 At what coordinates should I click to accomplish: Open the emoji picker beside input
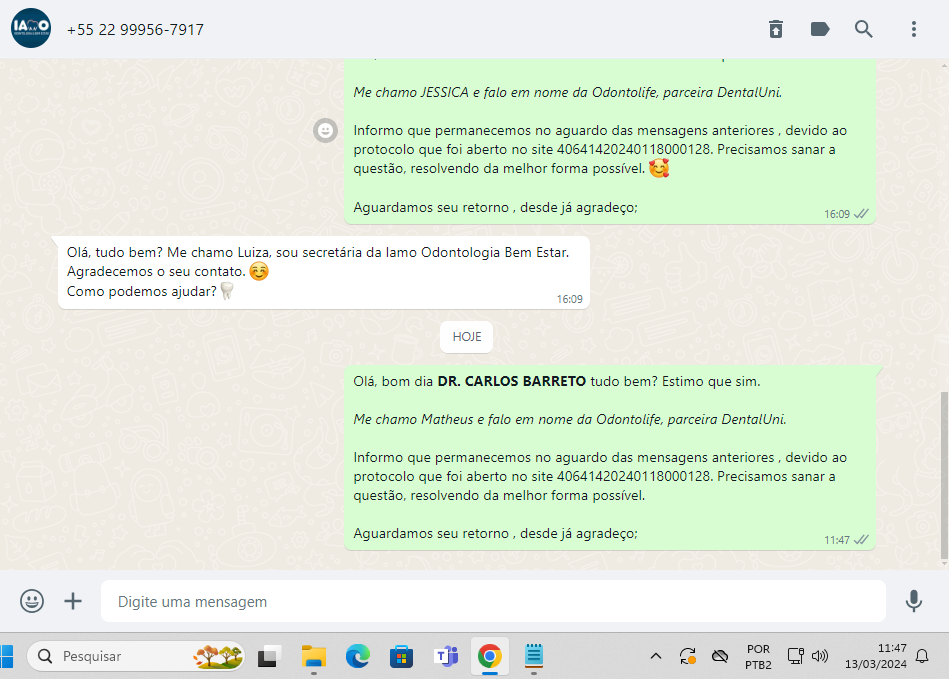pyautogui.click(x=32, y=601)
